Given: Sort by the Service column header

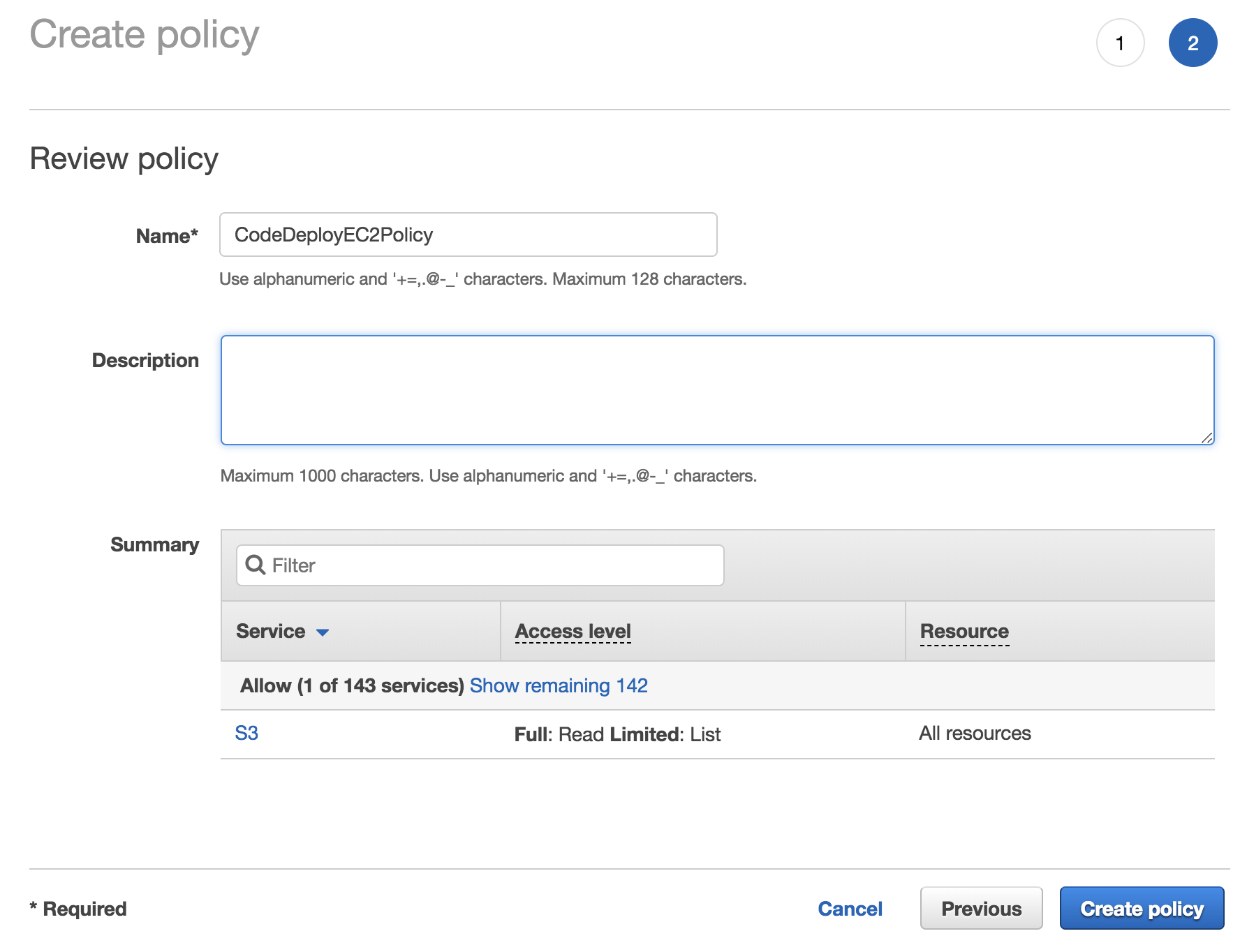Looking at the screenshot, I should point(271,631).
